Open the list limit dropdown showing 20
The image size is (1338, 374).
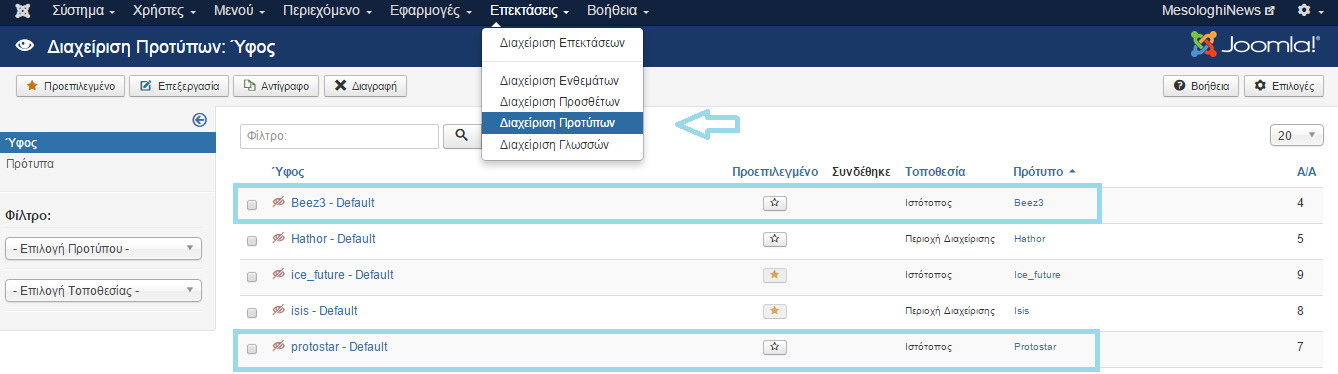(1296, 135)
